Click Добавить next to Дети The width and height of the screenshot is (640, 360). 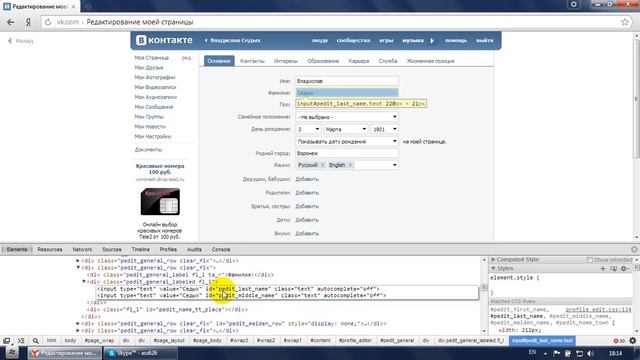pos(307,220)
